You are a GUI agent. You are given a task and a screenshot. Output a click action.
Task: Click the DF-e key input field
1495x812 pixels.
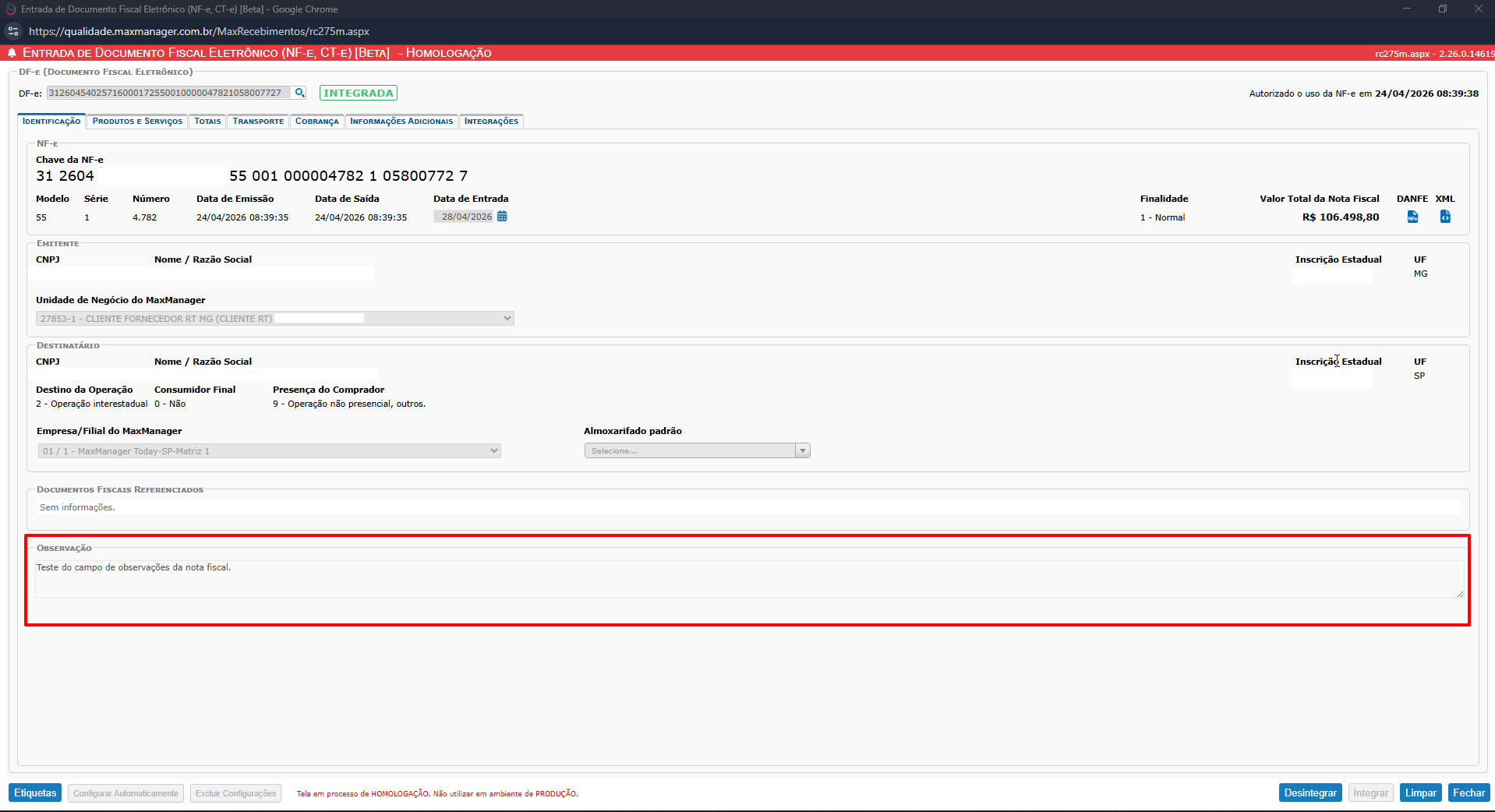pyautogui.click(x=168, y=93)
